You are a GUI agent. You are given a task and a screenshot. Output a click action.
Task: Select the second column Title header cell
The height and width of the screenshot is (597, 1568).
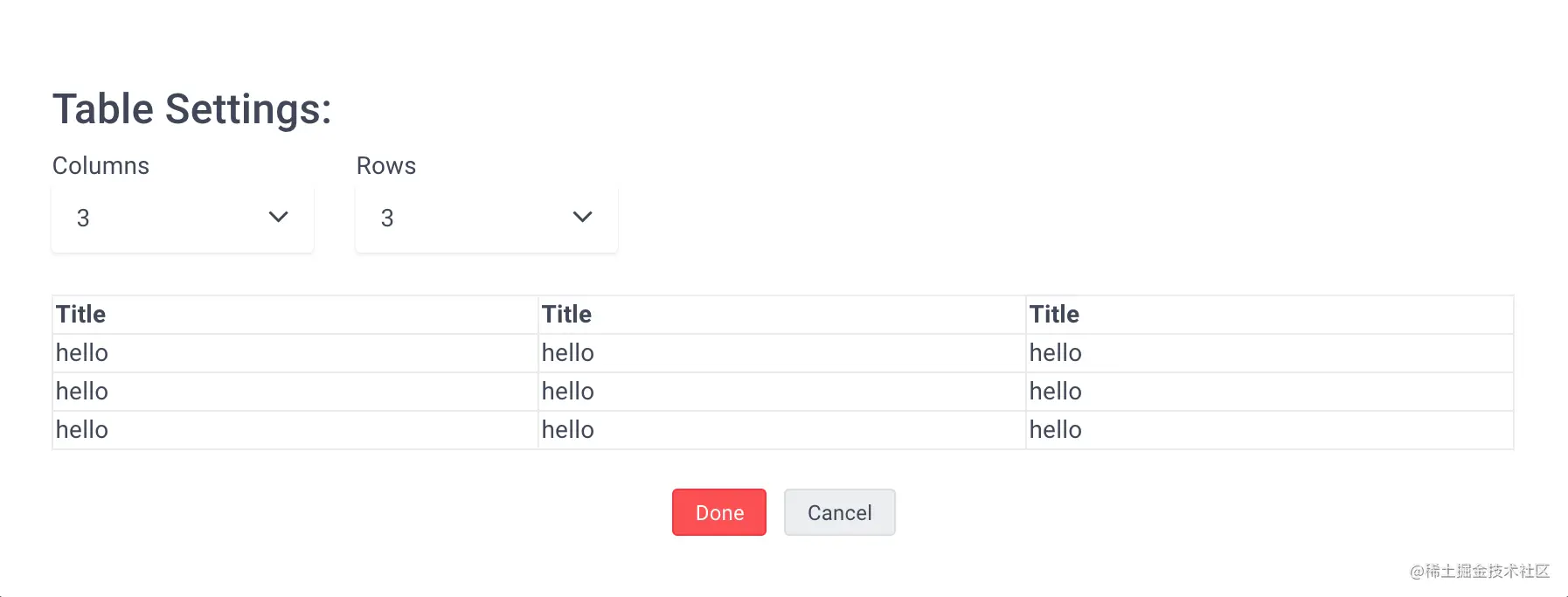point(566,315)
